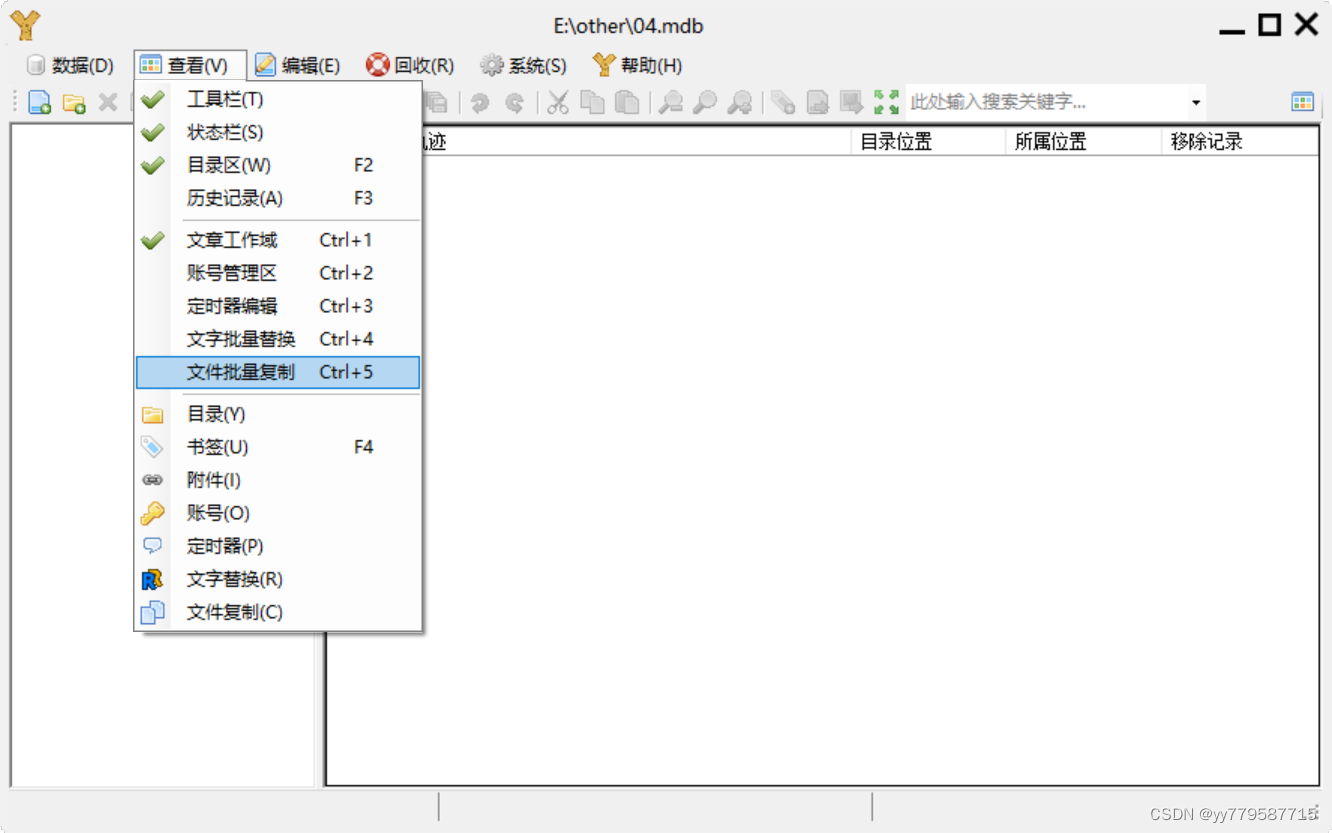Switch to 定时器编辑 workspace

[278, 306]
